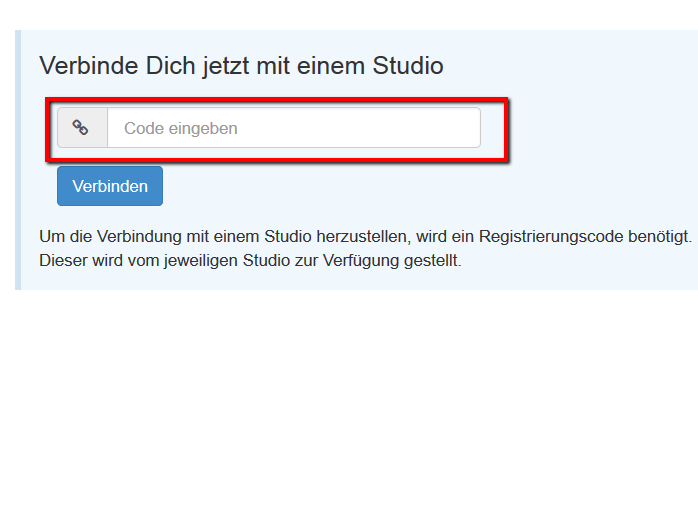This screenshot has height=530, width=698.
Task: Click the chain link icon beside code field
Action: [80, 128]
